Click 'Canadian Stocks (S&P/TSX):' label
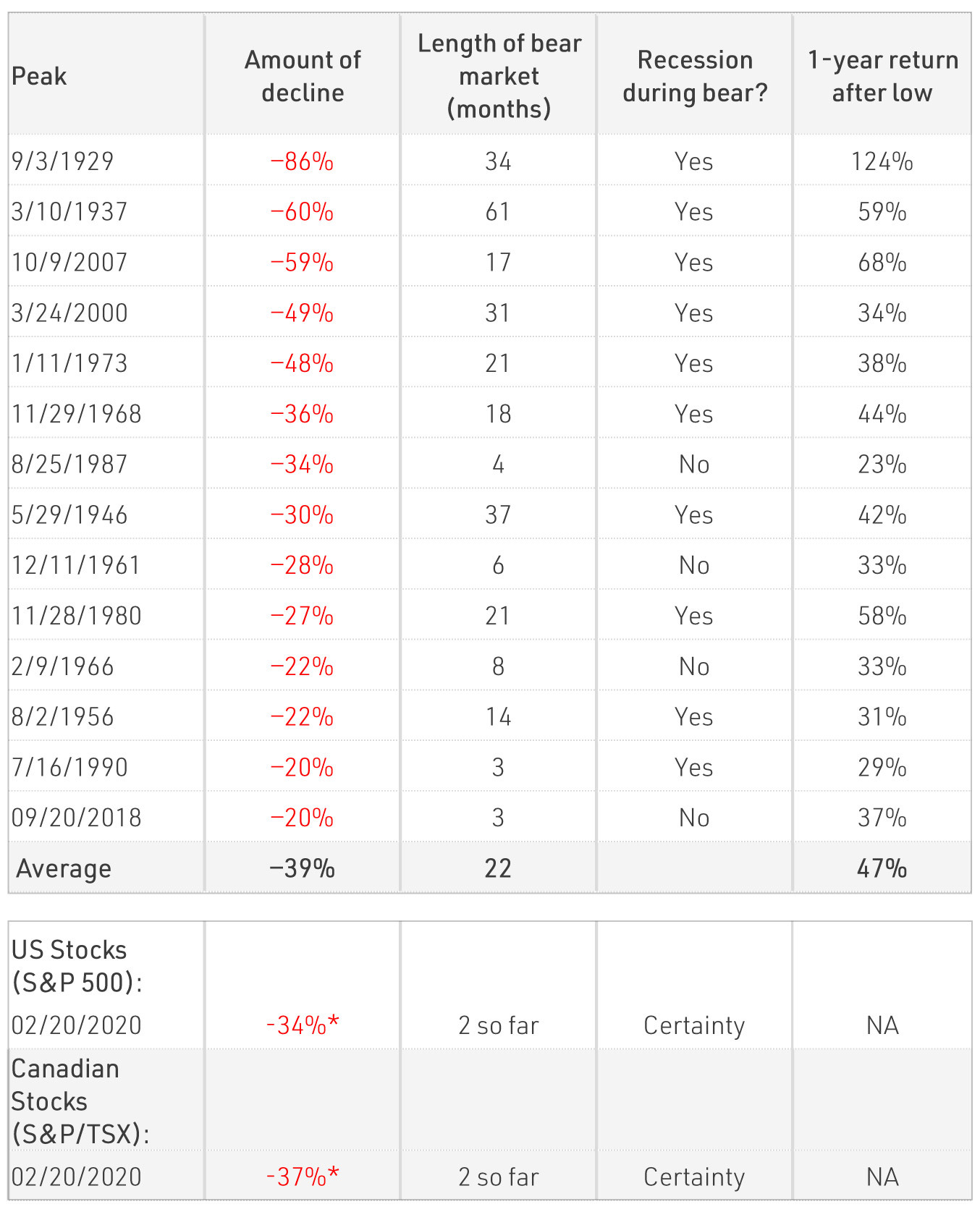 click(x=80, y=1101)
